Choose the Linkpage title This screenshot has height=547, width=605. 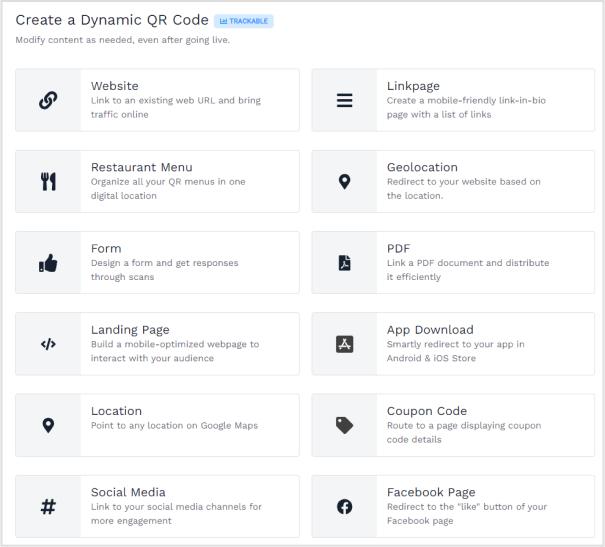click(x=413, y=86)
